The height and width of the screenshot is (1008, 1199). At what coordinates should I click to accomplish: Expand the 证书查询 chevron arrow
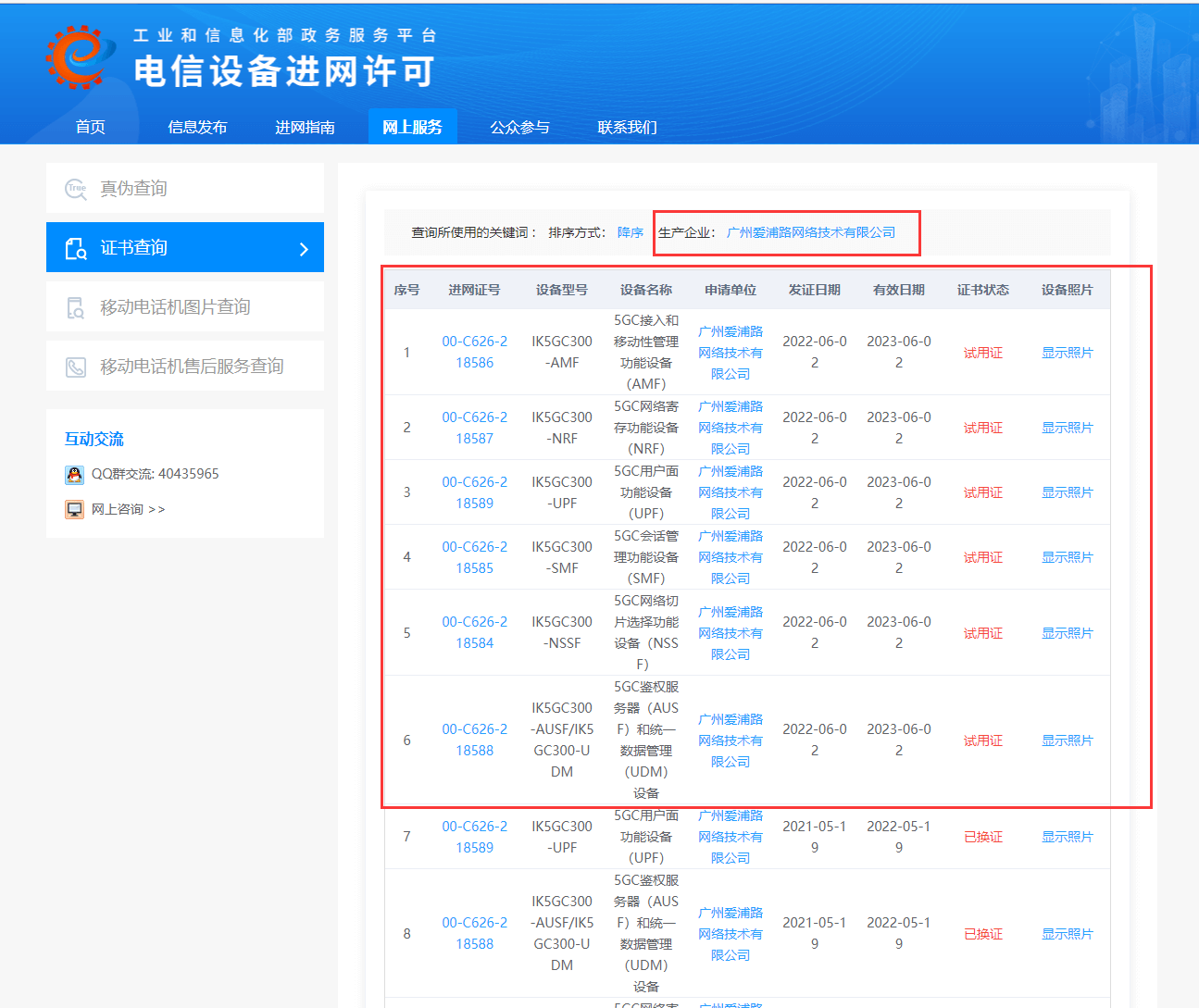(304, 248)
